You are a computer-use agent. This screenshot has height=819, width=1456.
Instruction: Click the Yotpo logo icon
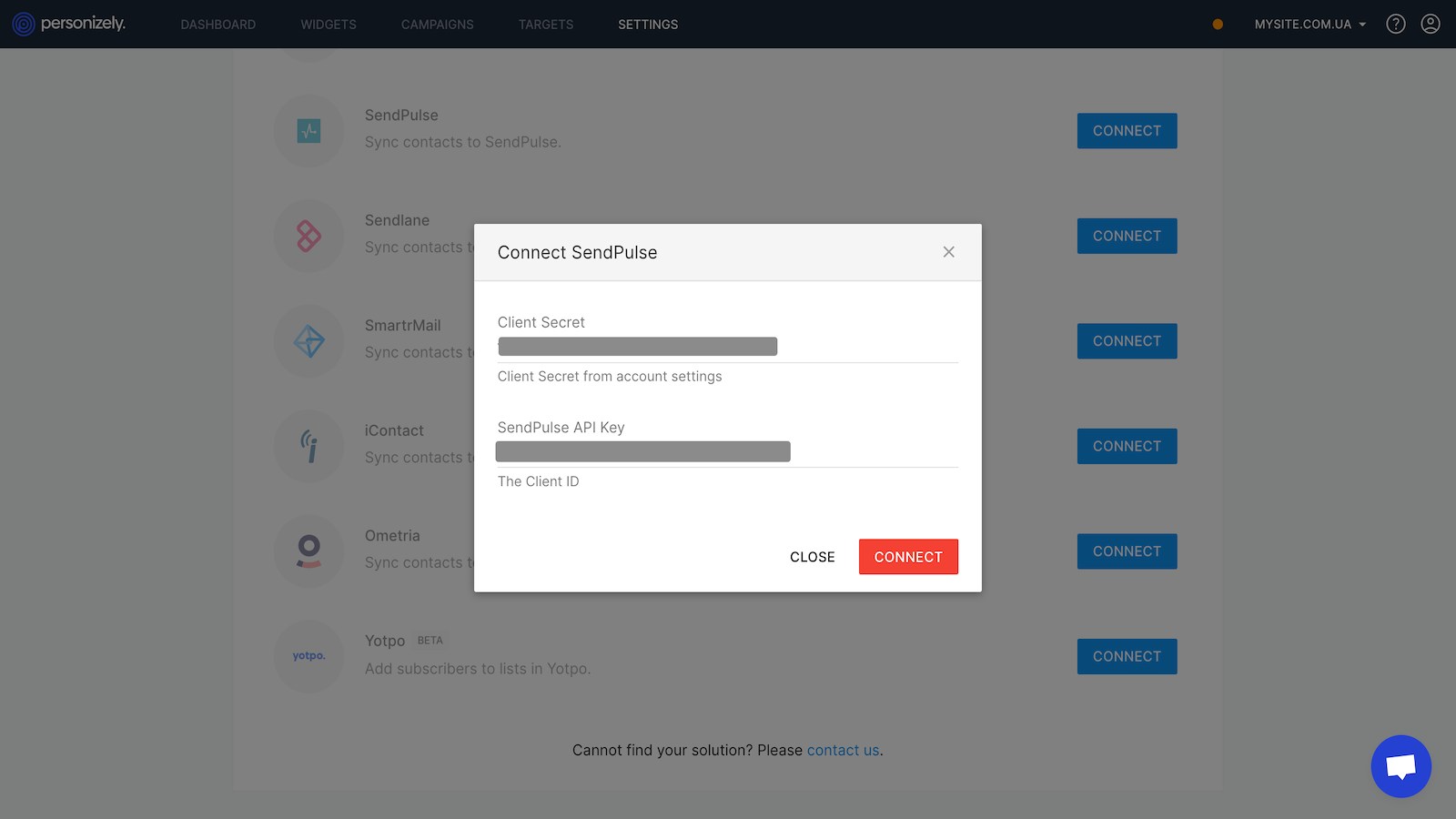[x=309, y=656]
